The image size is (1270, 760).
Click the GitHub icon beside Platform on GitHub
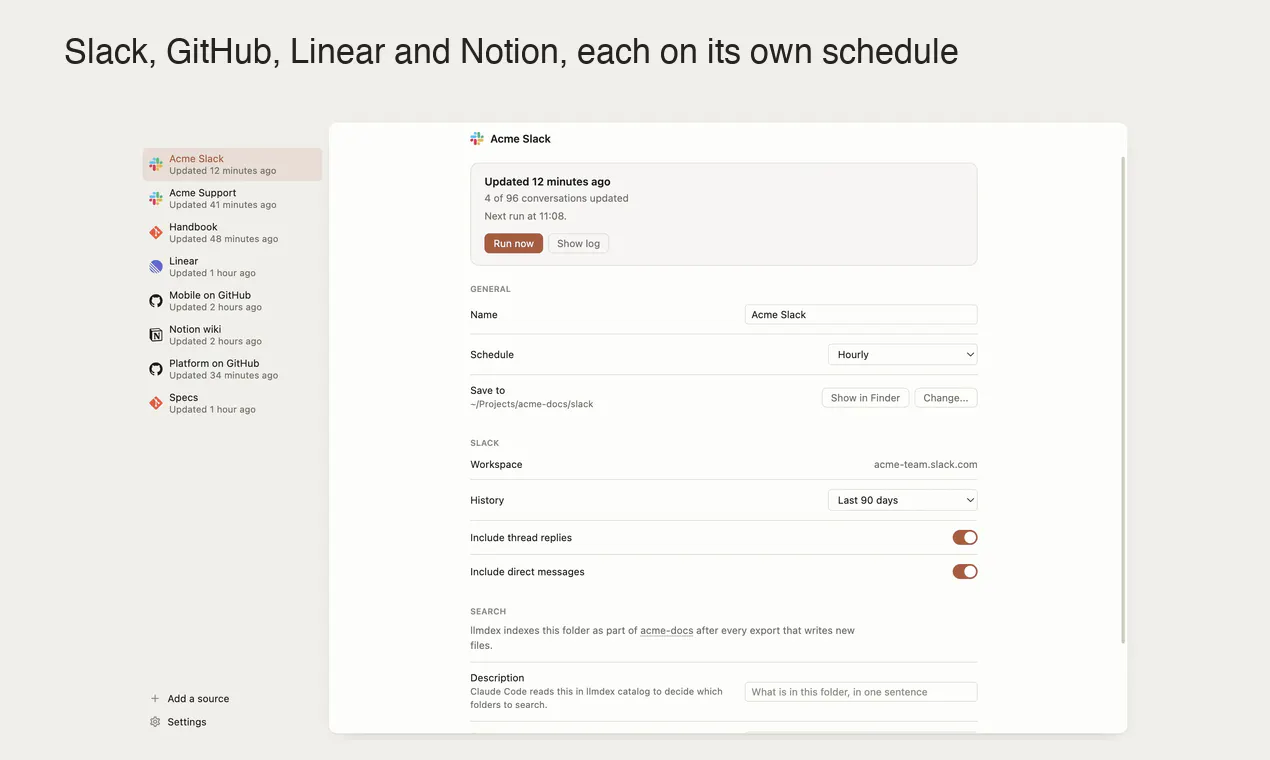[156, 368]
